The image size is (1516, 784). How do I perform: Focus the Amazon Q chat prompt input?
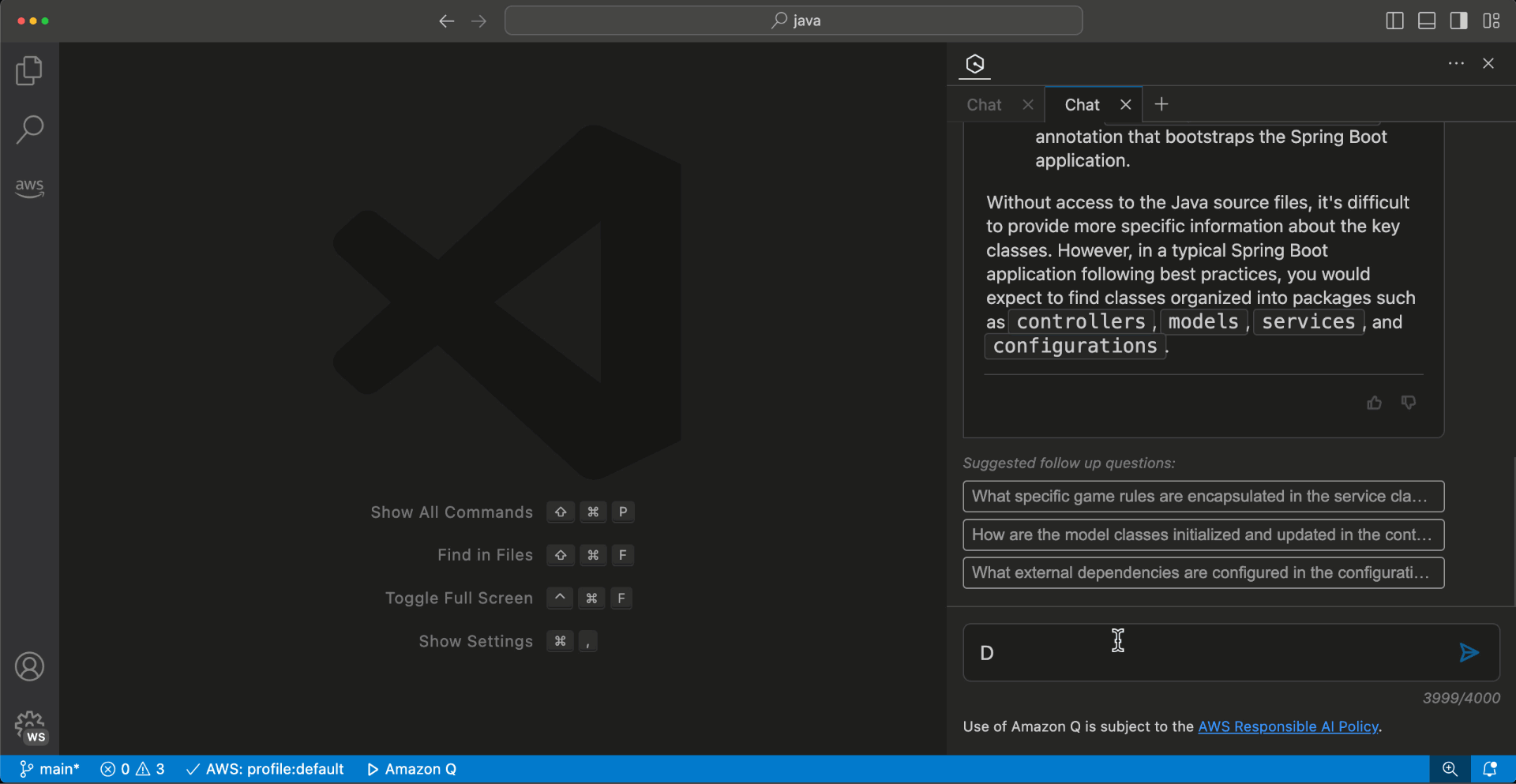point(1208,653)
